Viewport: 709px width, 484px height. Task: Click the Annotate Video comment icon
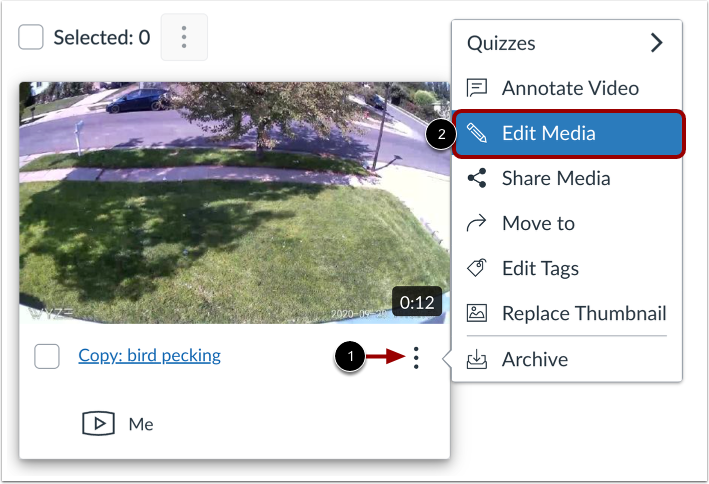pyautogui.click(x=477, y=88)
